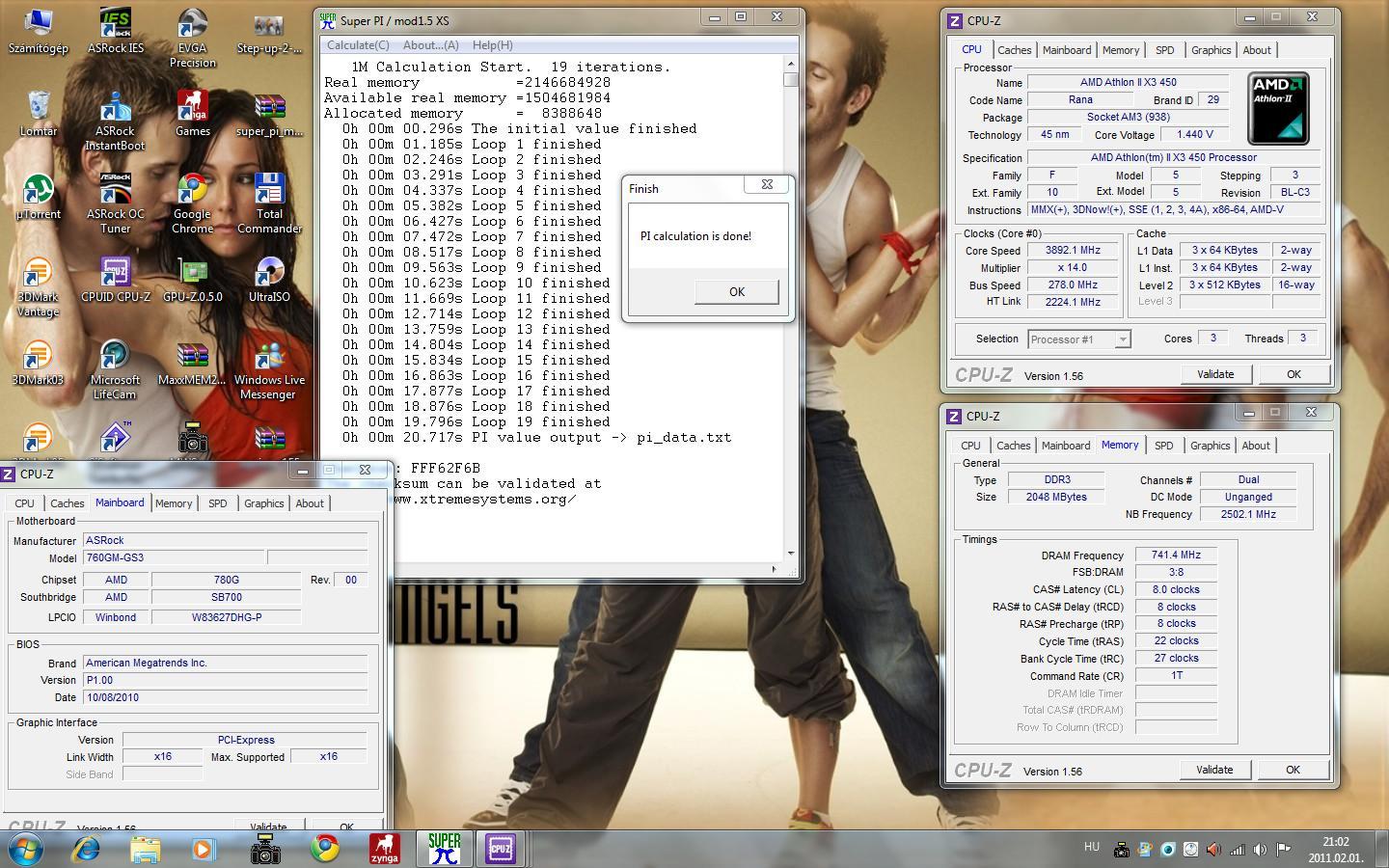Close the Finish dialog with X
This screenshot has height=868, width=1389.
pyautogui.click(x=767, y=184)
